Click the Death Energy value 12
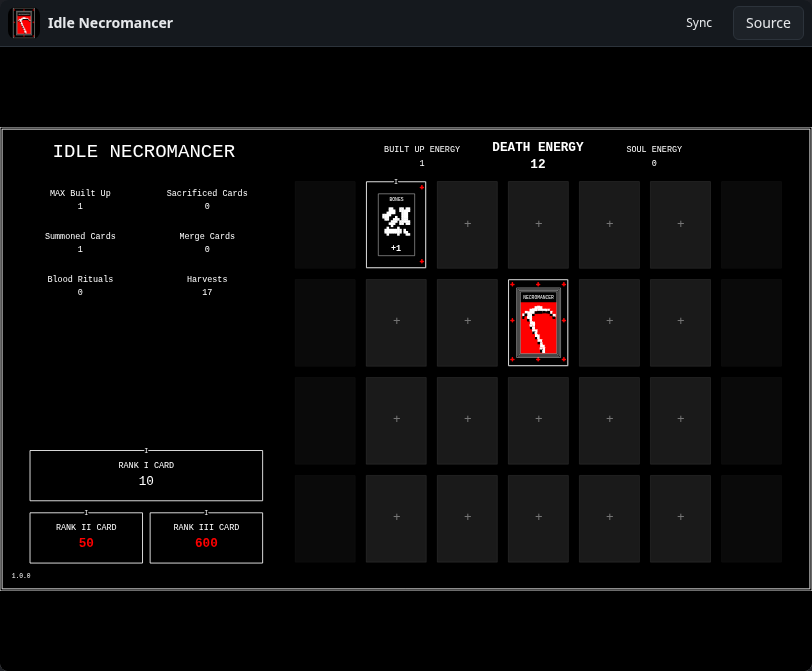This screenshot has height=671, width=812. tap(538, 164)
